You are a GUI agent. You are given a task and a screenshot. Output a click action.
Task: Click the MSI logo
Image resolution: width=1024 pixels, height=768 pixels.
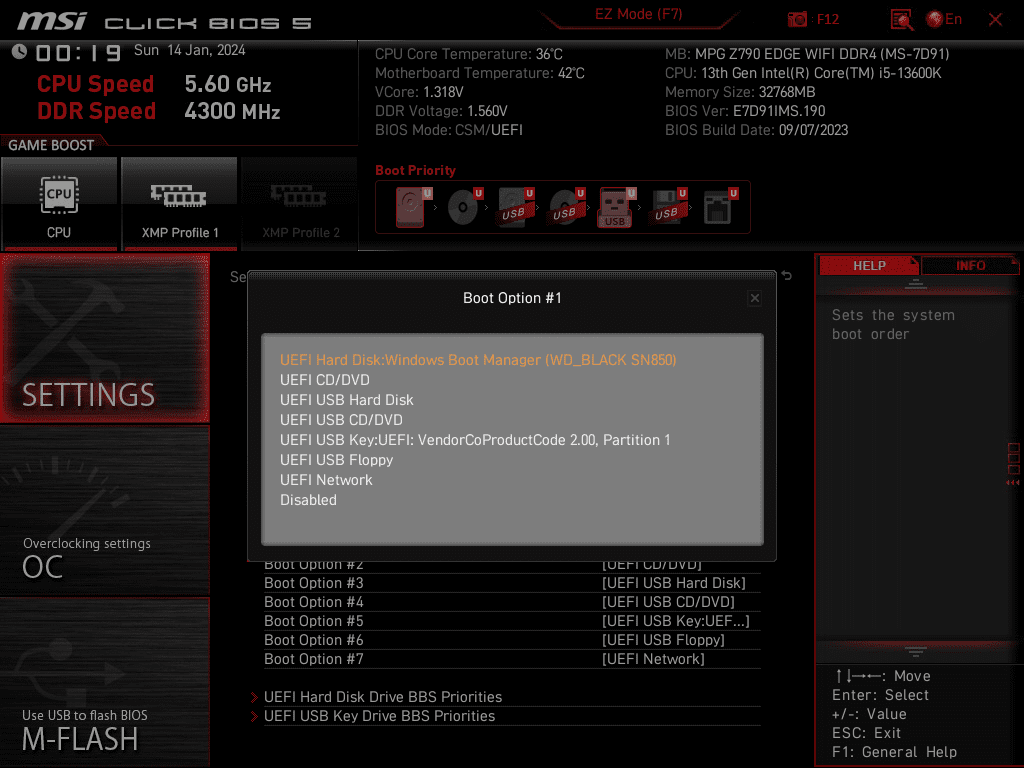click(x=52, y=22)
